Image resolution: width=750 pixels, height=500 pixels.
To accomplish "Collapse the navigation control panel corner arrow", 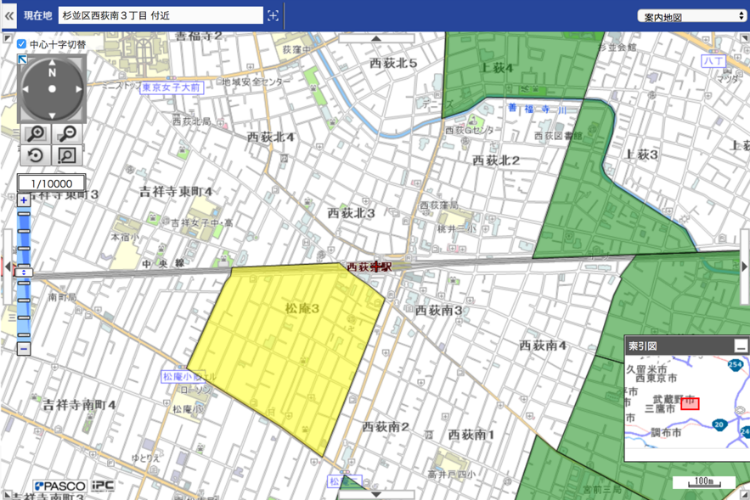I will coord(22,59).
